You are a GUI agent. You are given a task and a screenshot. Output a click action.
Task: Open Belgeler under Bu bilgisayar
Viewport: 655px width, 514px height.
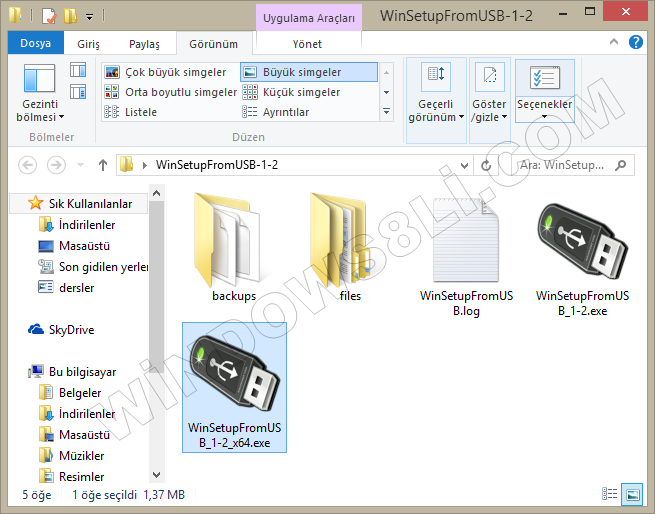80,393
